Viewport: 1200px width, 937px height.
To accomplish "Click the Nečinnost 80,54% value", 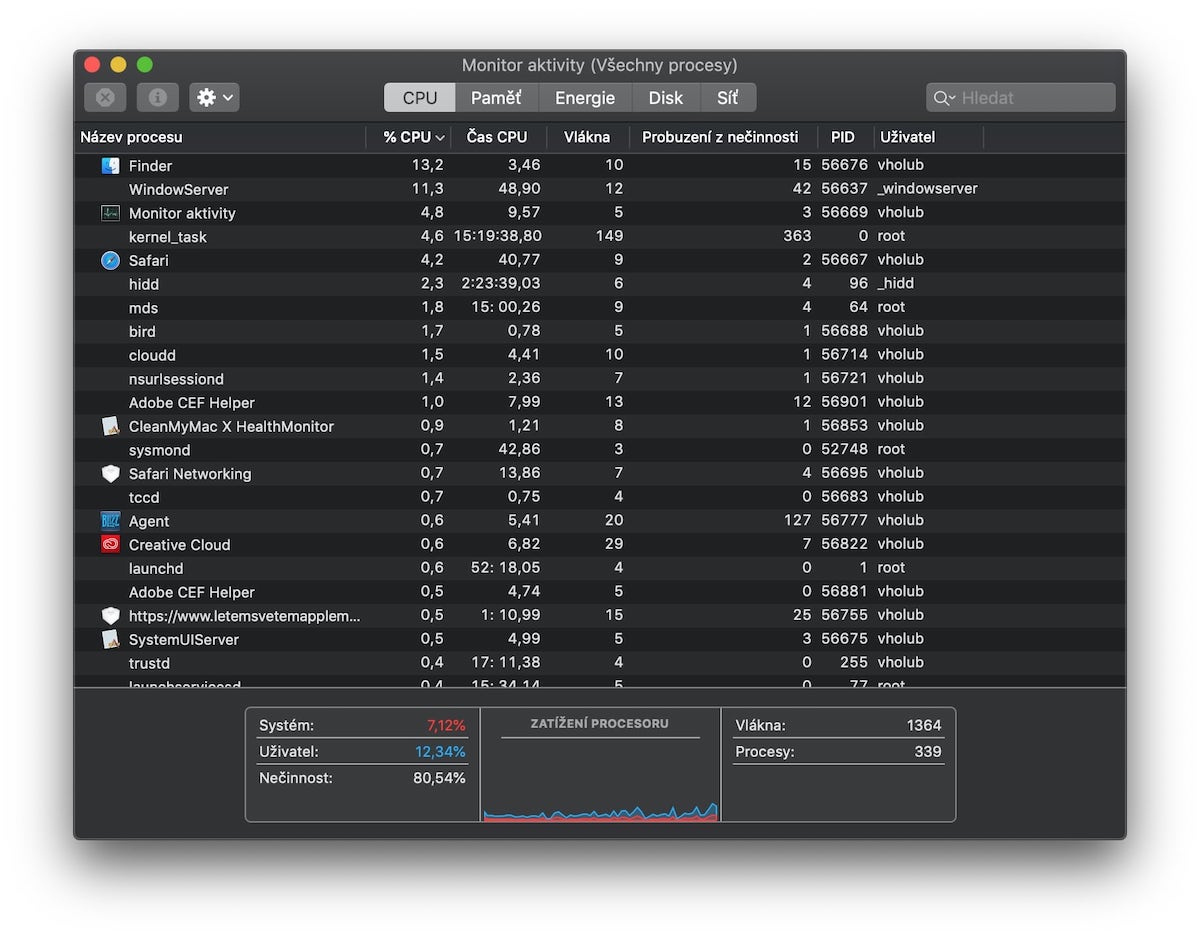I will click(x=440, y=777).
